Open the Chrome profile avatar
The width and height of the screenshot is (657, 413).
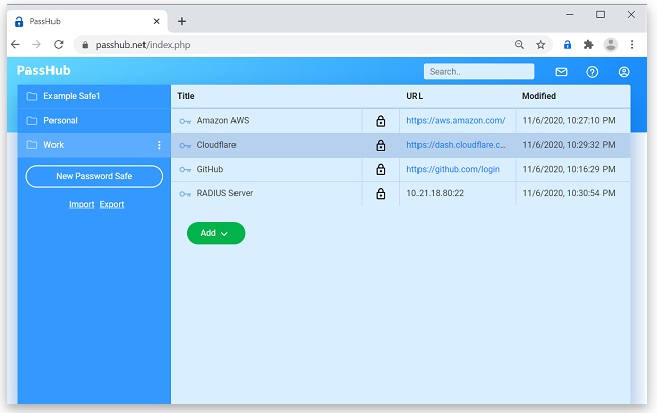coord(610,44)
